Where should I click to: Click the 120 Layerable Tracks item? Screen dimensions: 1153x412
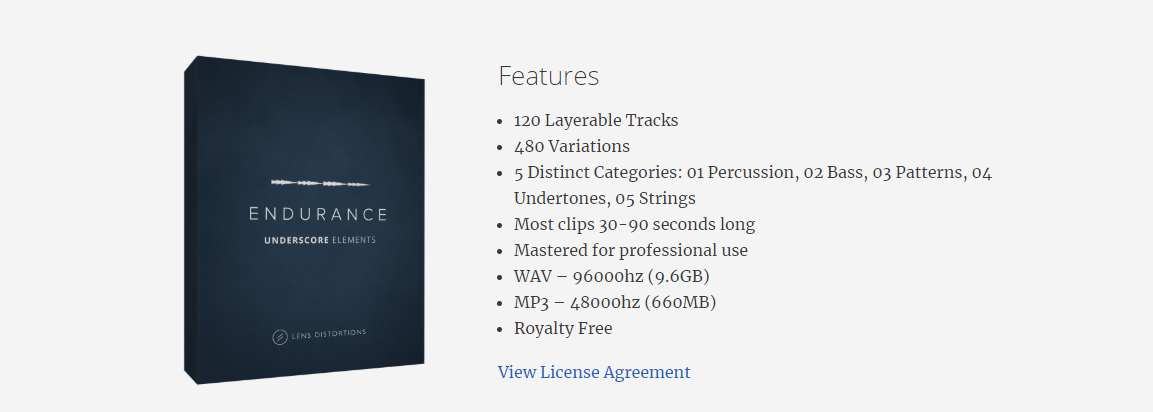point(596,121)
